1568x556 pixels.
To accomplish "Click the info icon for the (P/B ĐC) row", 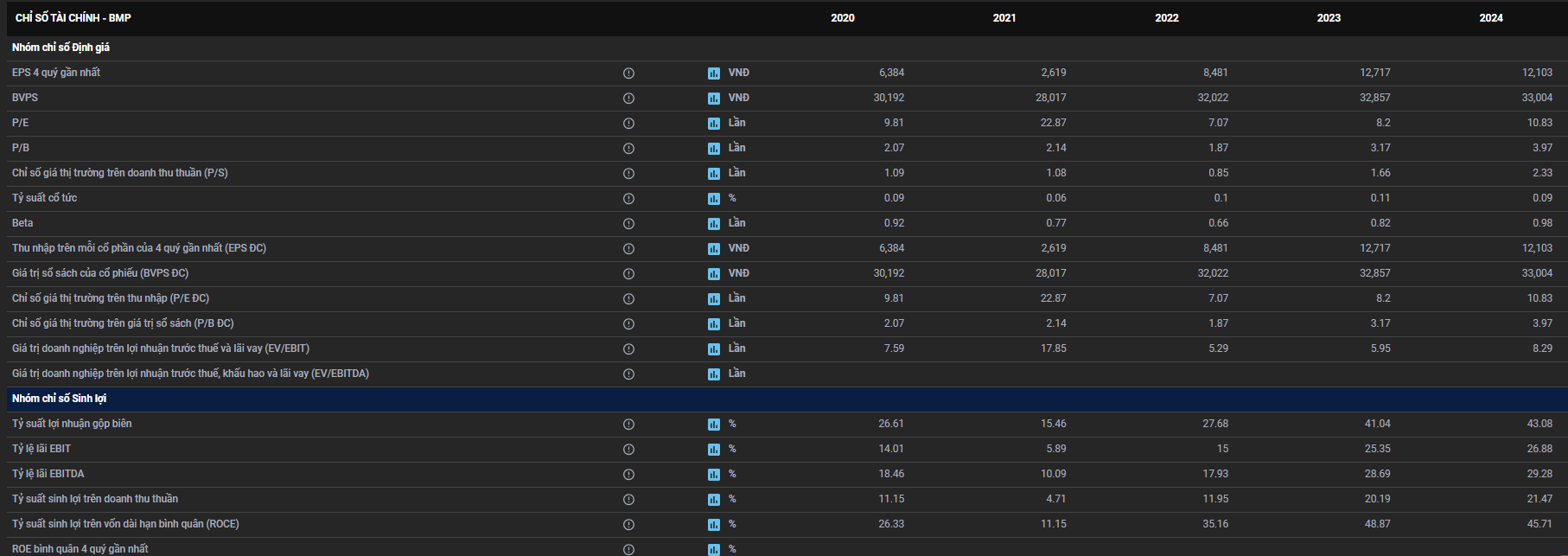I will (x=628, y=324).
